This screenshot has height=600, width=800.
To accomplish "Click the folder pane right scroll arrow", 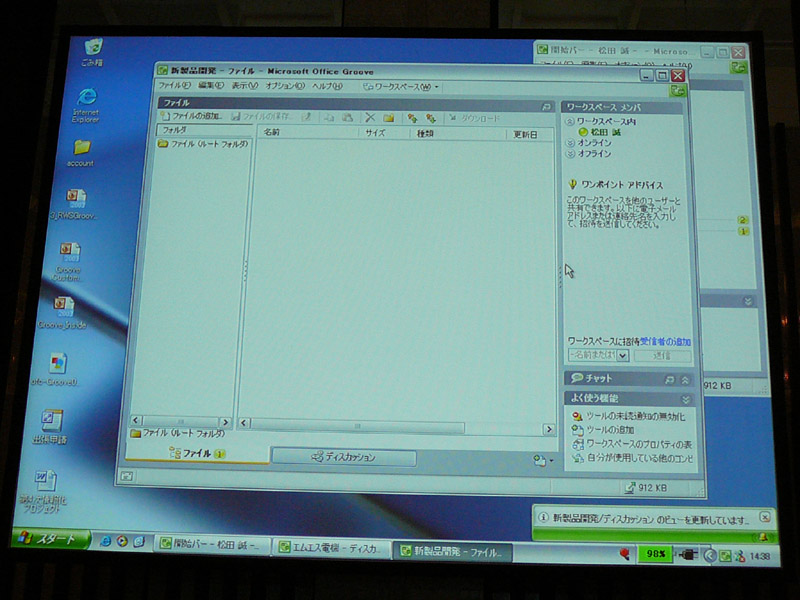I will [225, 422].
